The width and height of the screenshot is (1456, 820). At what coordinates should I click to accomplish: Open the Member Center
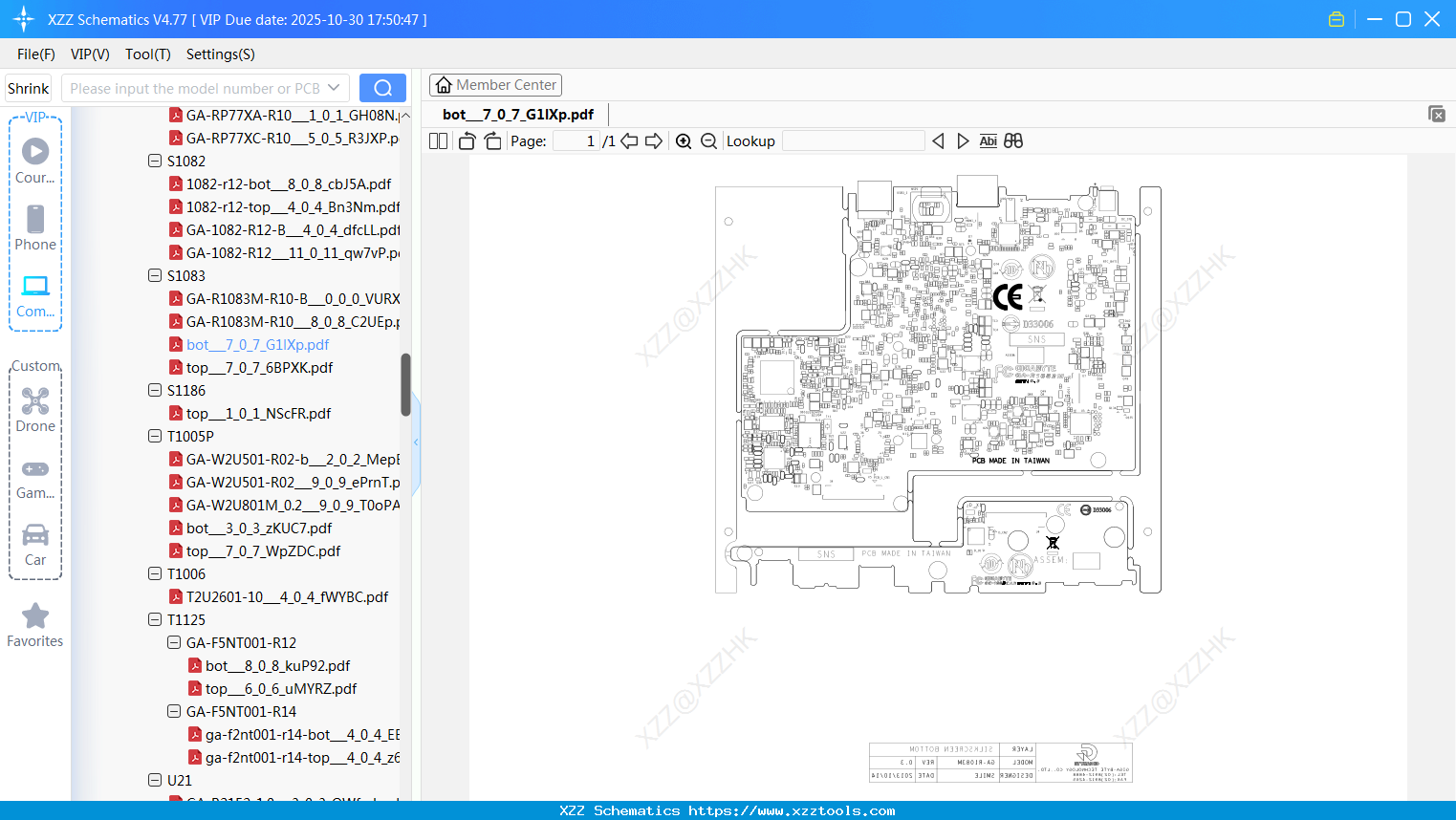[x=495, y=85]
